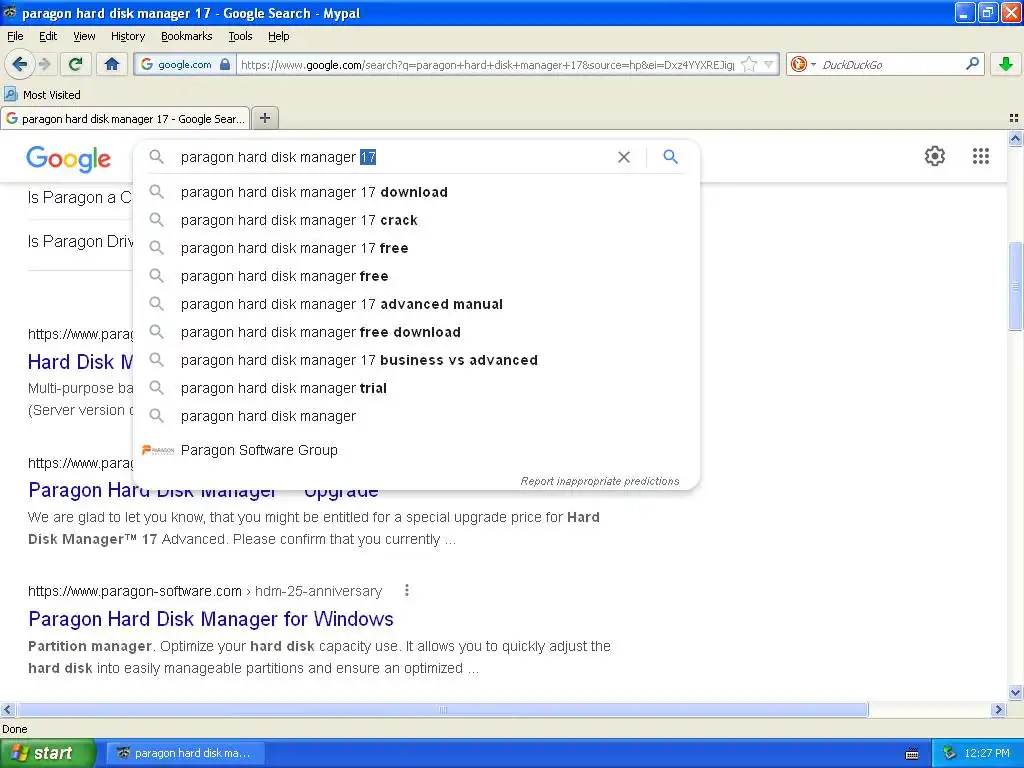This screenshot has height=768, width=1024.
Task: Clear the Google search box with X
Action: tap(624, 157)
